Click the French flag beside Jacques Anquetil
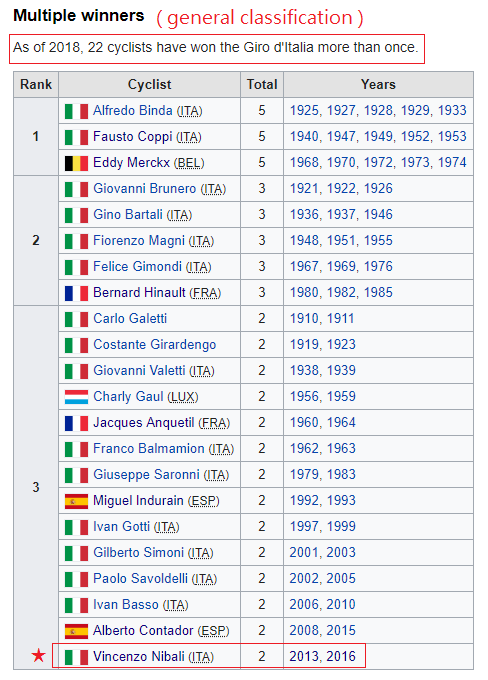The width and height of the screenshot is (488, 680). 76,423
